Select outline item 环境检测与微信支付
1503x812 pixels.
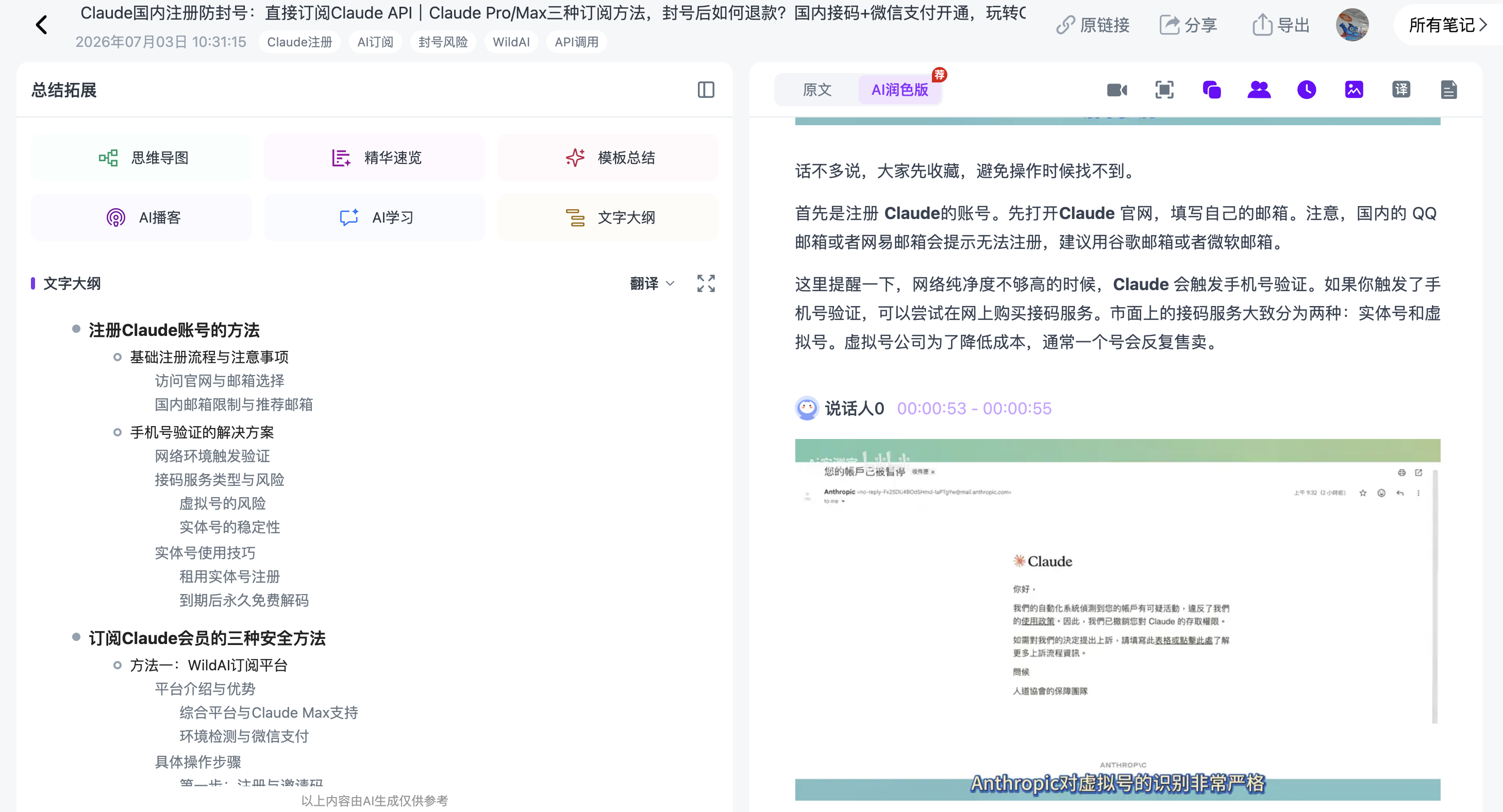[244, 737]
